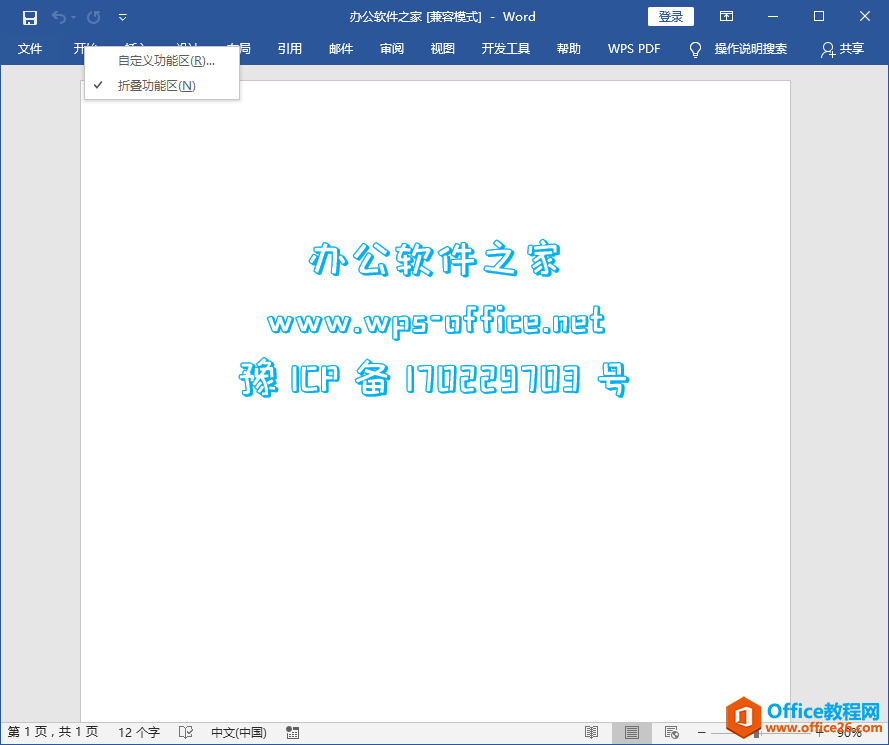The image size is (889, 745).
Task: Minimize the Word window
Action: 773,16
